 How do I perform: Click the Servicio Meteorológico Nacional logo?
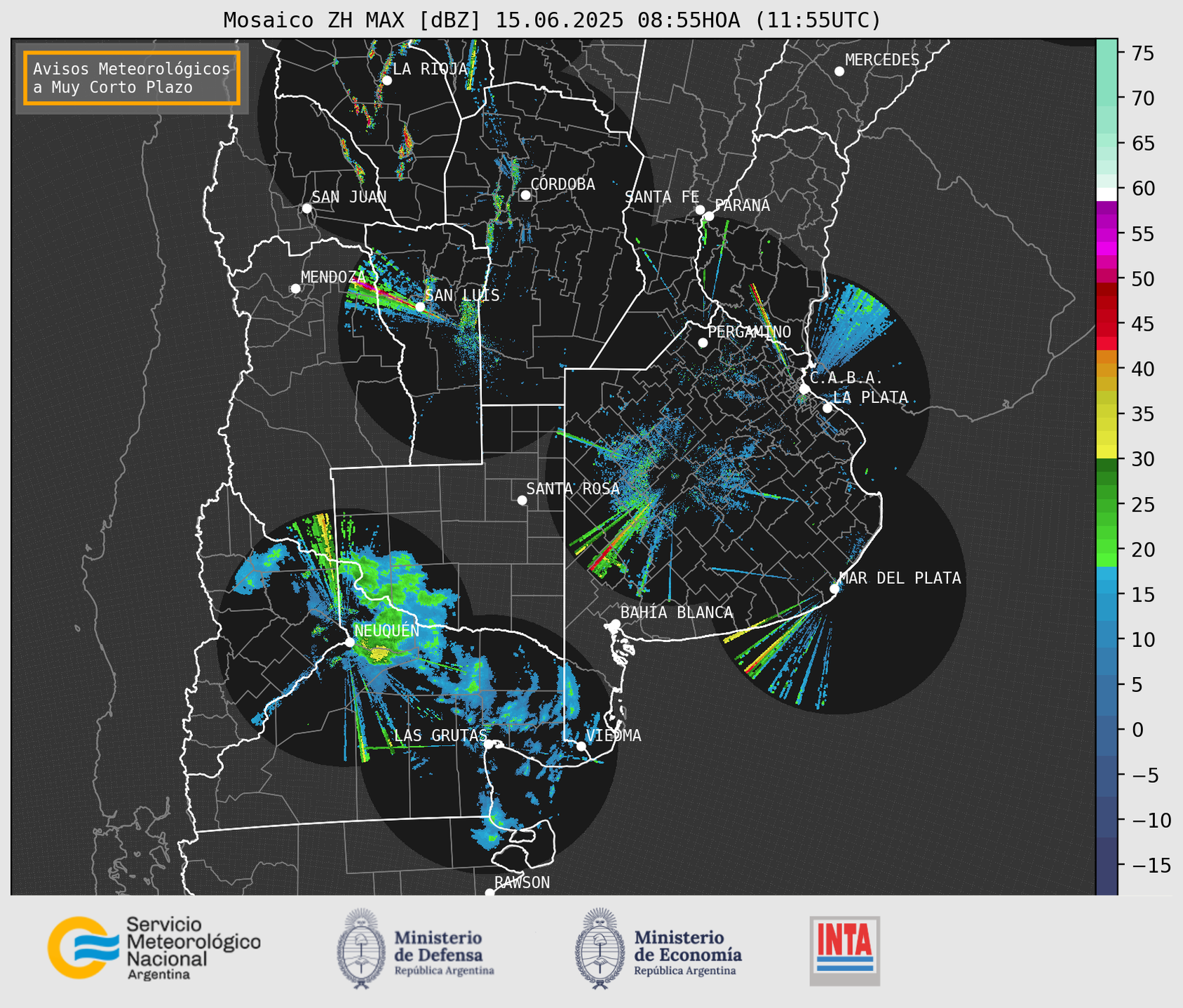pos(154,948)
